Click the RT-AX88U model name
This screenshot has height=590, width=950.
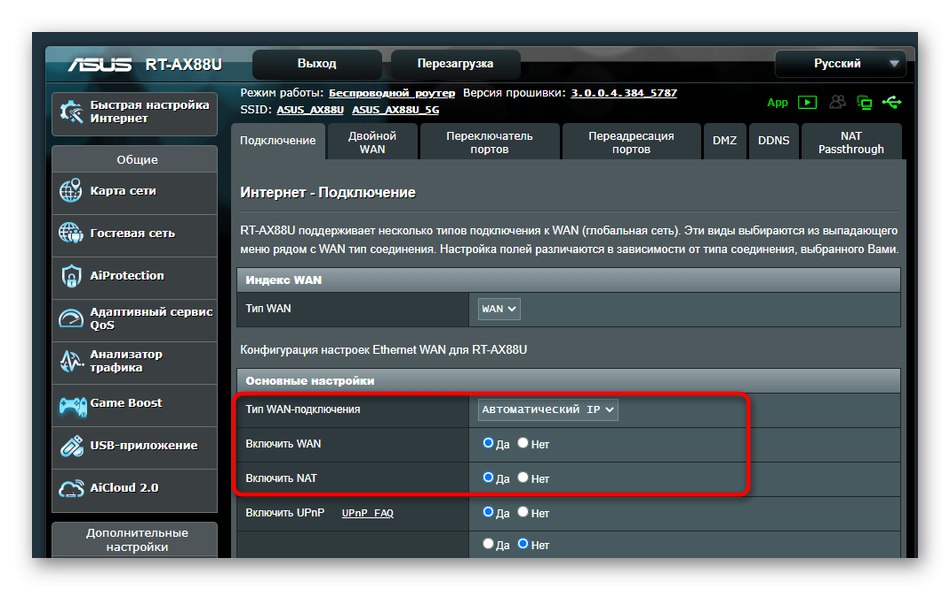184,64
